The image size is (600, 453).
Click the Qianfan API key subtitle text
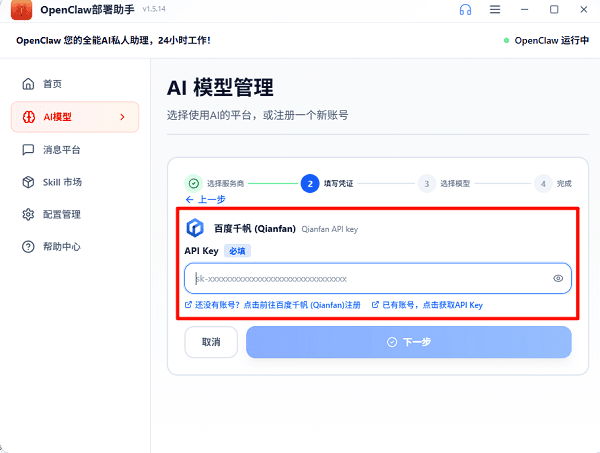(329, 229)
